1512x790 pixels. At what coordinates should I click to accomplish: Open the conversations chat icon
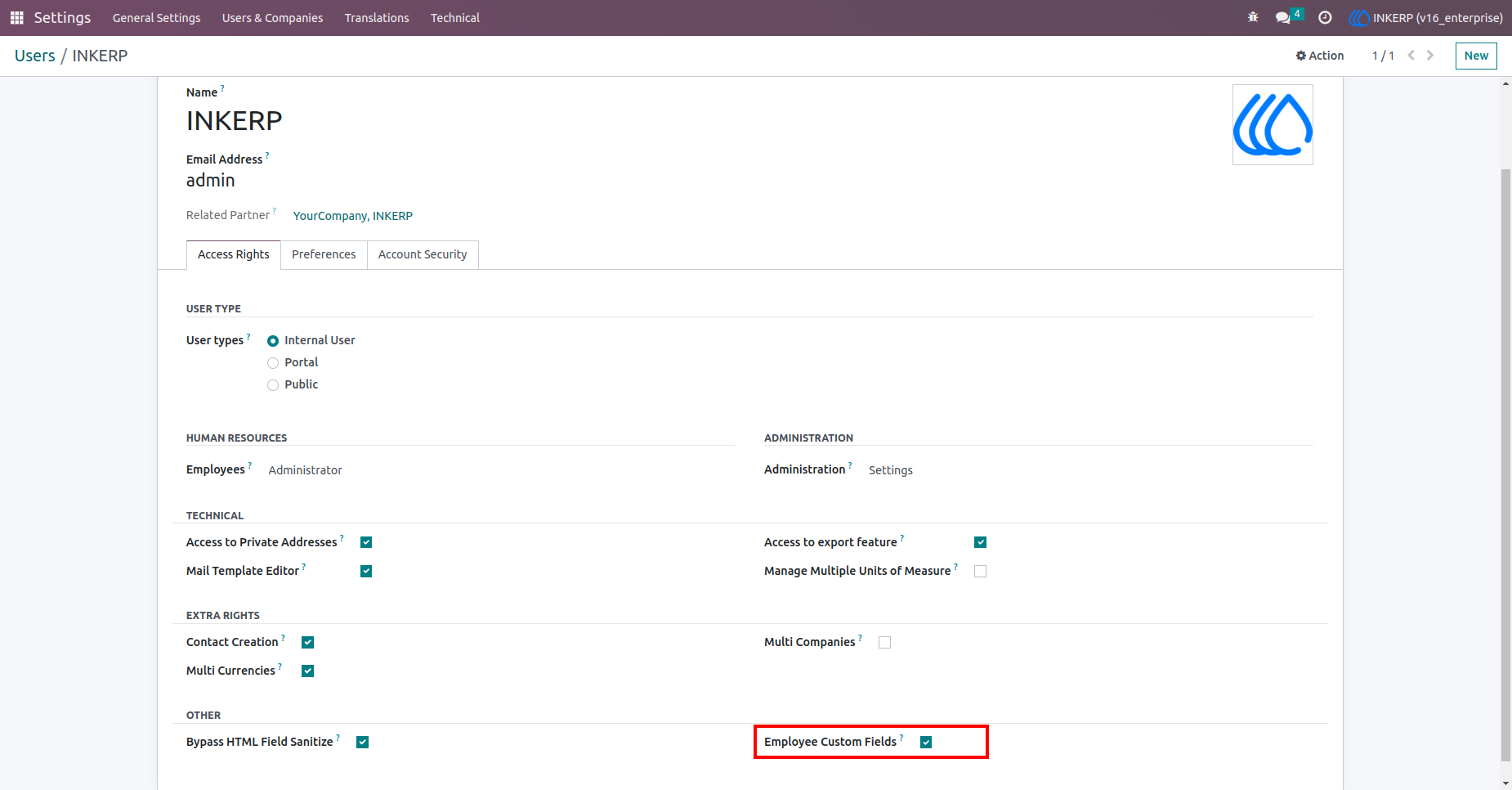pos(1283,17)
